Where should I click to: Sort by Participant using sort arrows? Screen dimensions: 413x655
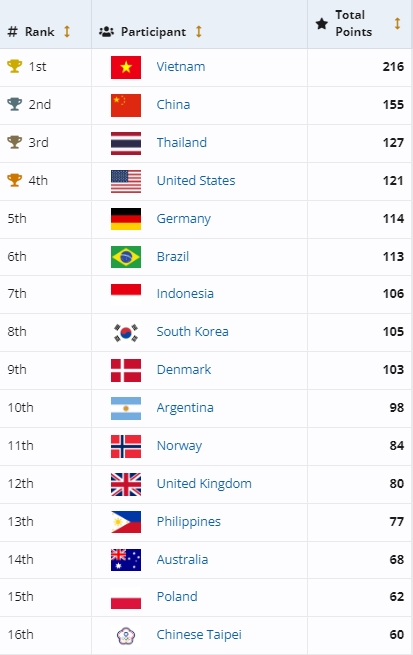click(x=199, y=31)
